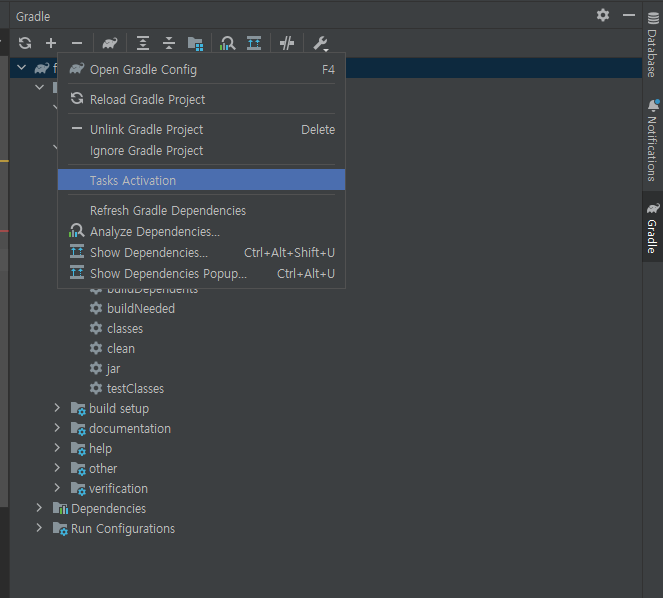Open Build Tool Settings wrench icon
The width and height of the screenshot is (663, 598).
(321, 43)
